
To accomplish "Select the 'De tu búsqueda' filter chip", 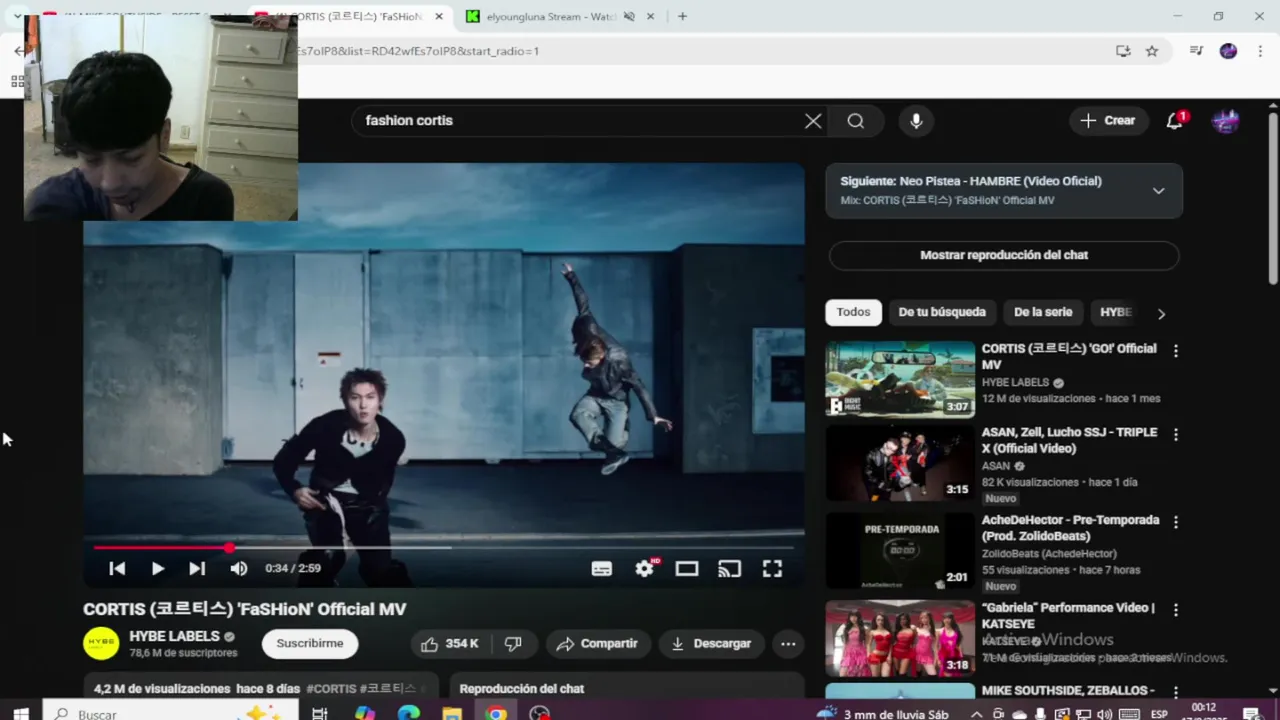I will 942,312.
